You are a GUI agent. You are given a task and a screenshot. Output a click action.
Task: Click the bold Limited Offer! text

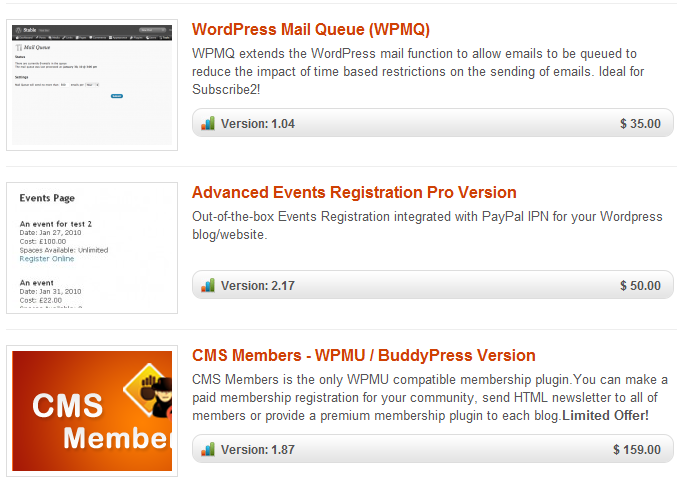pyautogui.click(x=605, y=415)
